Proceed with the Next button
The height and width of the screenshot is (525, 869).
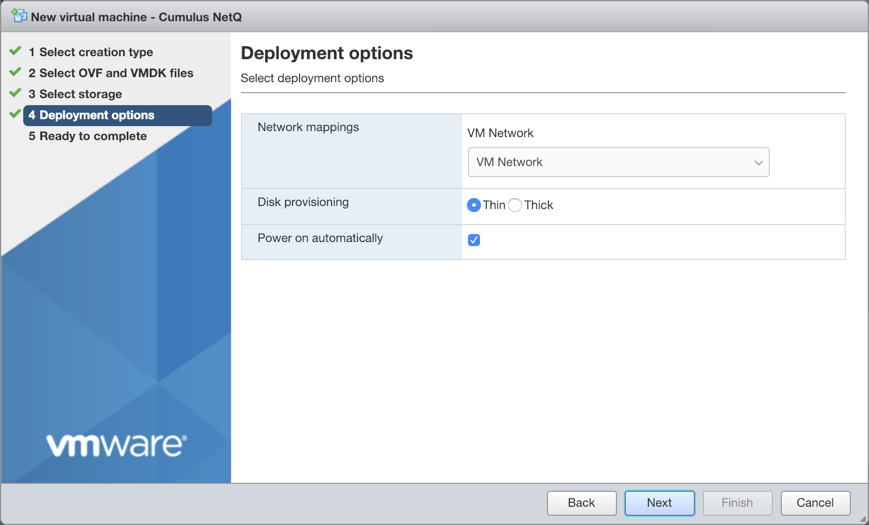[659, 503]
